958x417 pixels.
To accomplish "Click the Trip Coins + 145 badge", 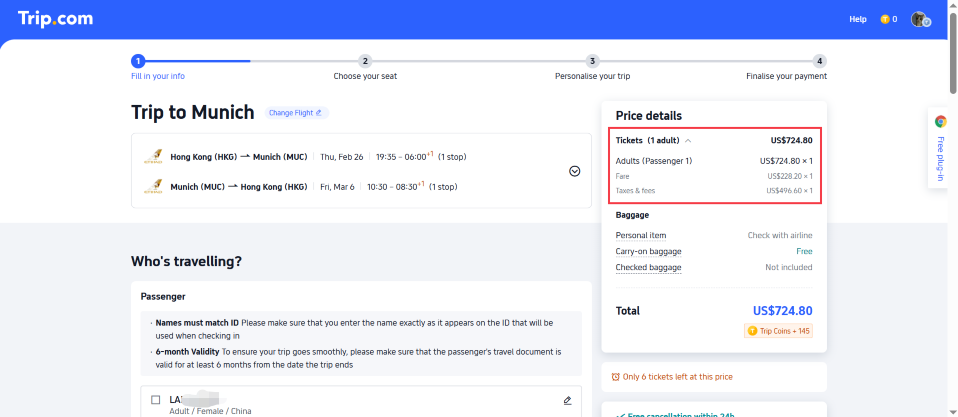I will click(x=778, y=331).
